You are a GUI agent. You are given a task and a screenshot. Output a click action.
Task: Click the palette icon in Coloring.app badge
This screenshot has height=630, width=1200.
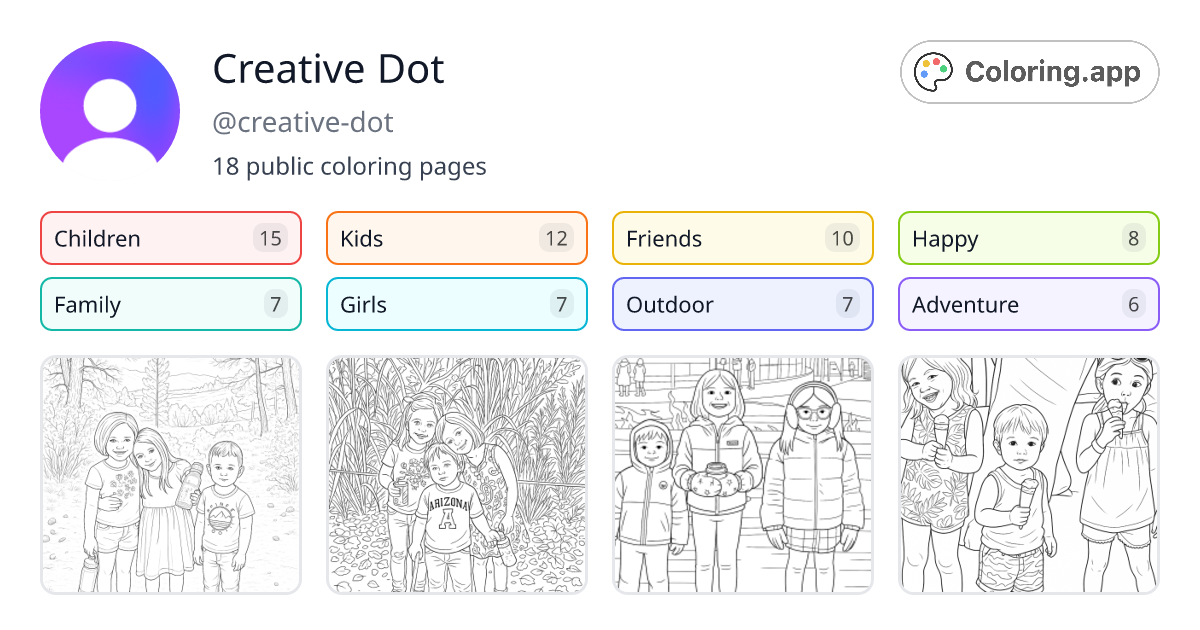tap(933, 71)
